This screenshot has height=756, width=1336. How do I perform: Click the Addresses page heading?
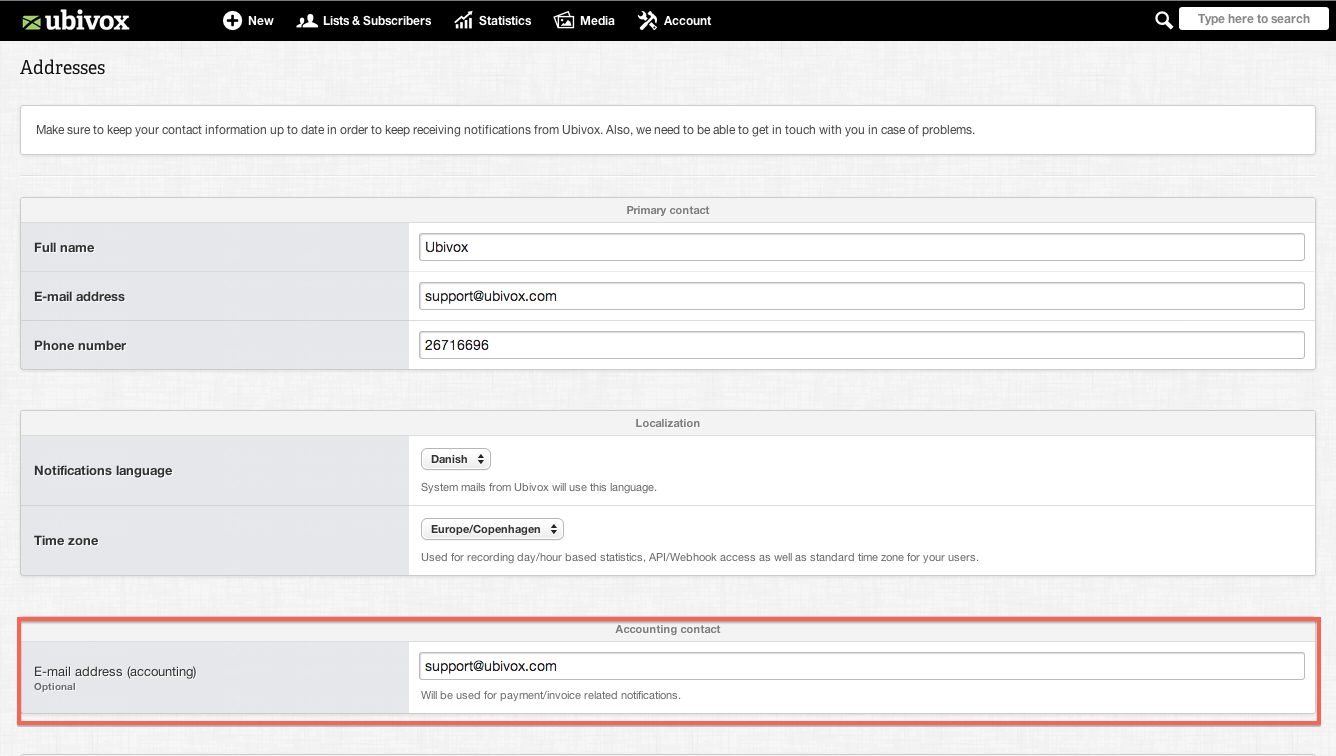point(62,68)
